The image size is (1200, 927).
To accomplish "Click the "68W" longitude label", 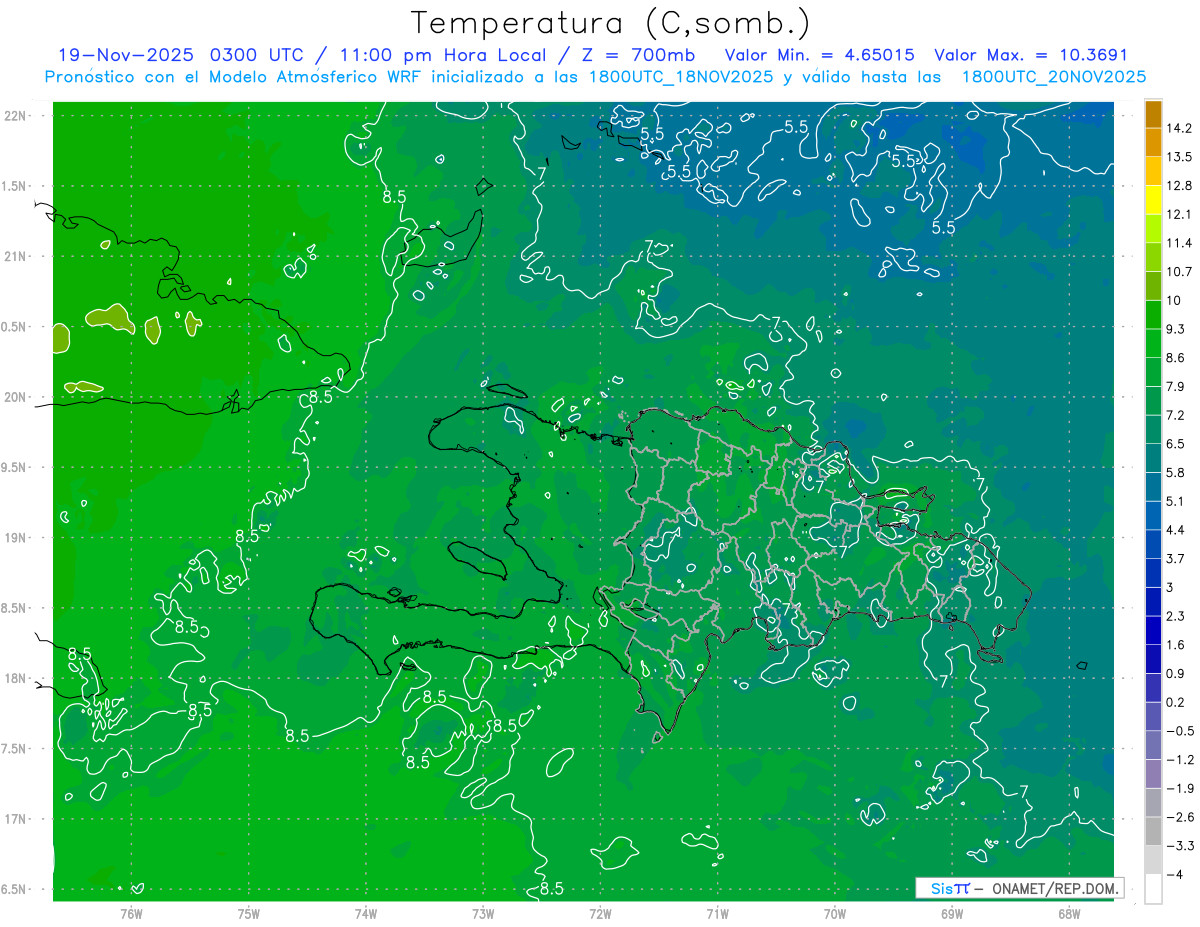I will (x=1069, y=914).
